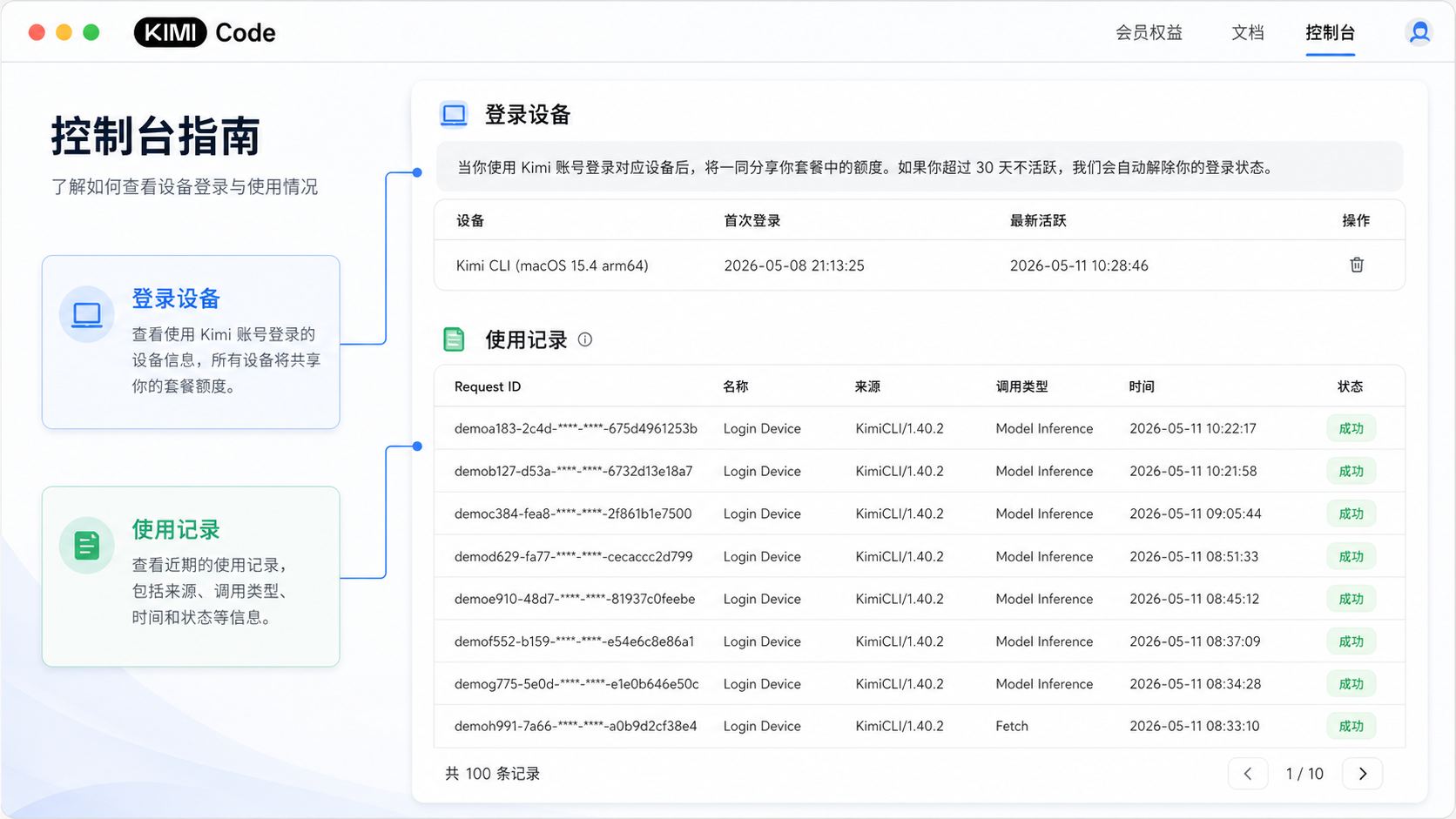The width and height of the screenshot is (1456, 819).
Task: Click the info icon beside 使用记录
Action: 585,339
